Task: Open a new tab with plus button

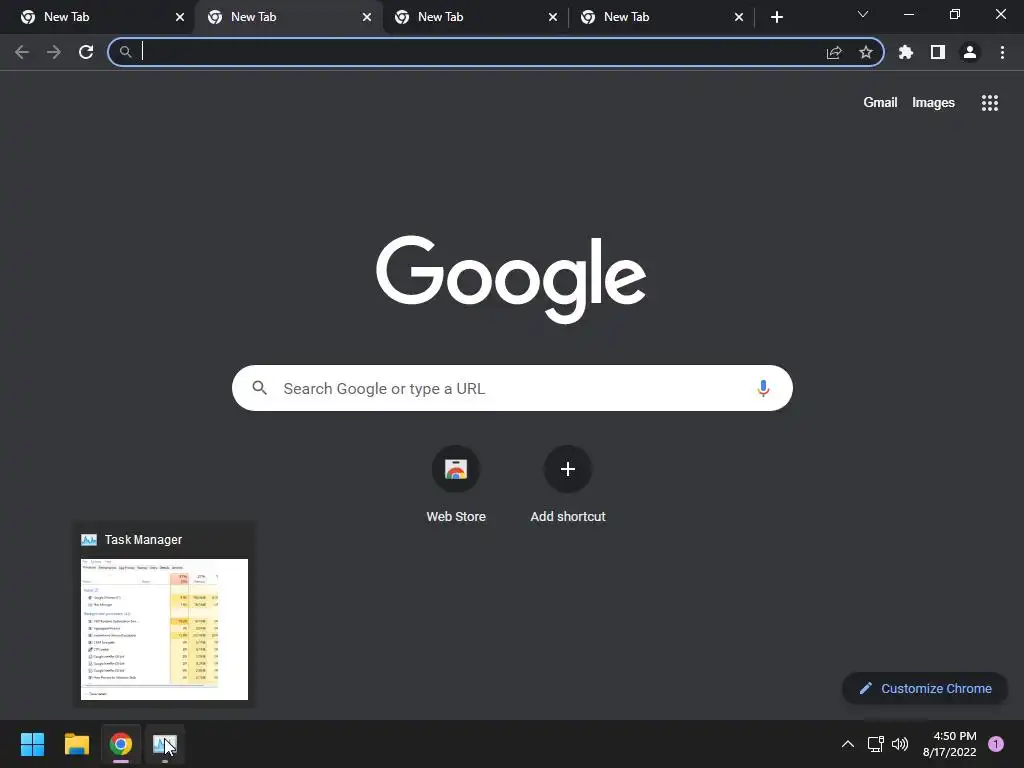Action: coord(776,17)
